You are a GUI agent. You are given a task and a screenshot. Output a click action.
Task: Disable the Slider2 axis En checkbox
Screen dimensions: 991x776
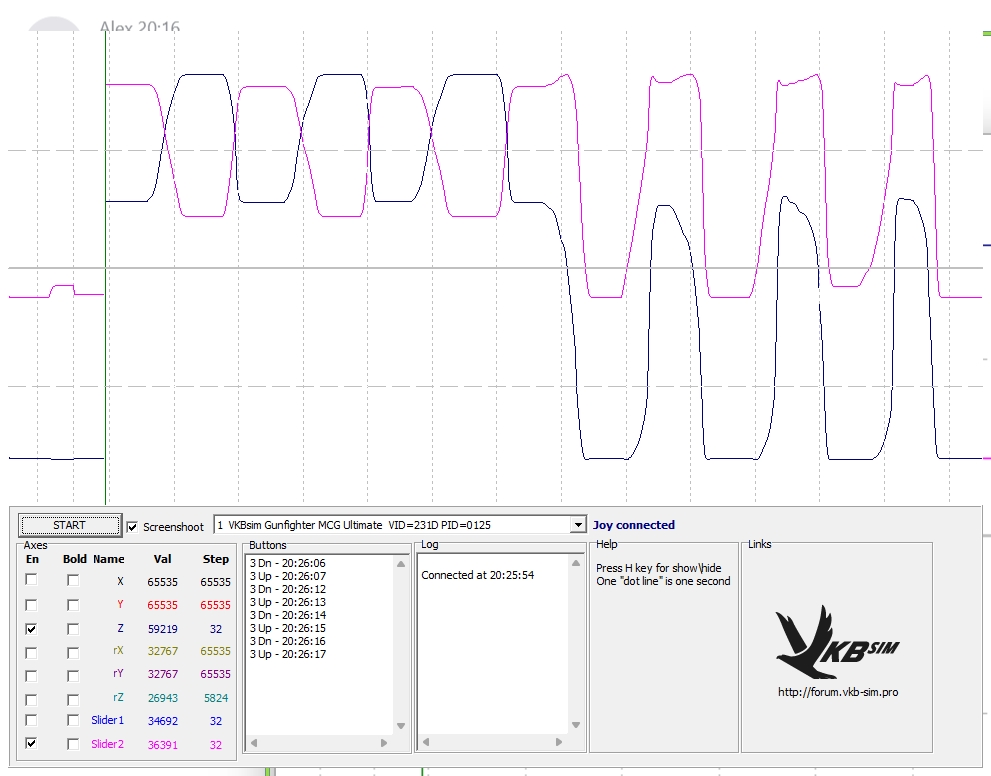[32, 744]
